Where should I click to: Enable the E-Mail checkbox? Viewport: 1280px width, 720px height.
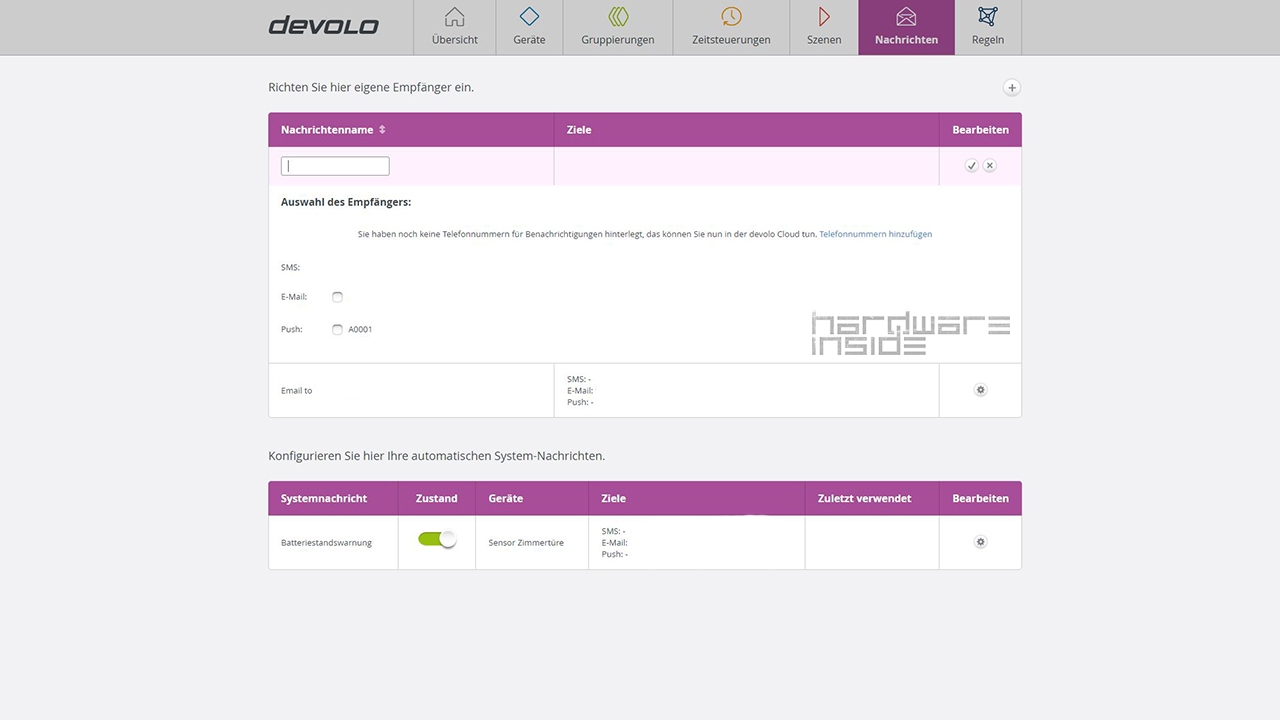[x=337, y=297]
